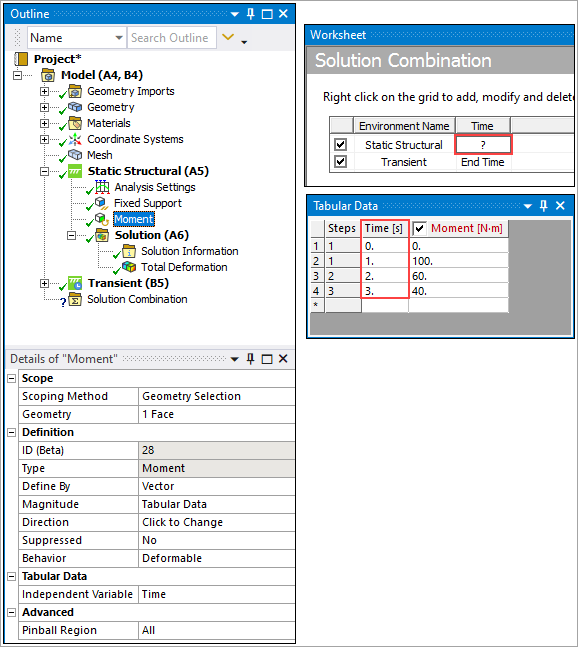This screenshot has height=647, width=578.
Task: Pin the Outline panel
Action: pos(250,14)
